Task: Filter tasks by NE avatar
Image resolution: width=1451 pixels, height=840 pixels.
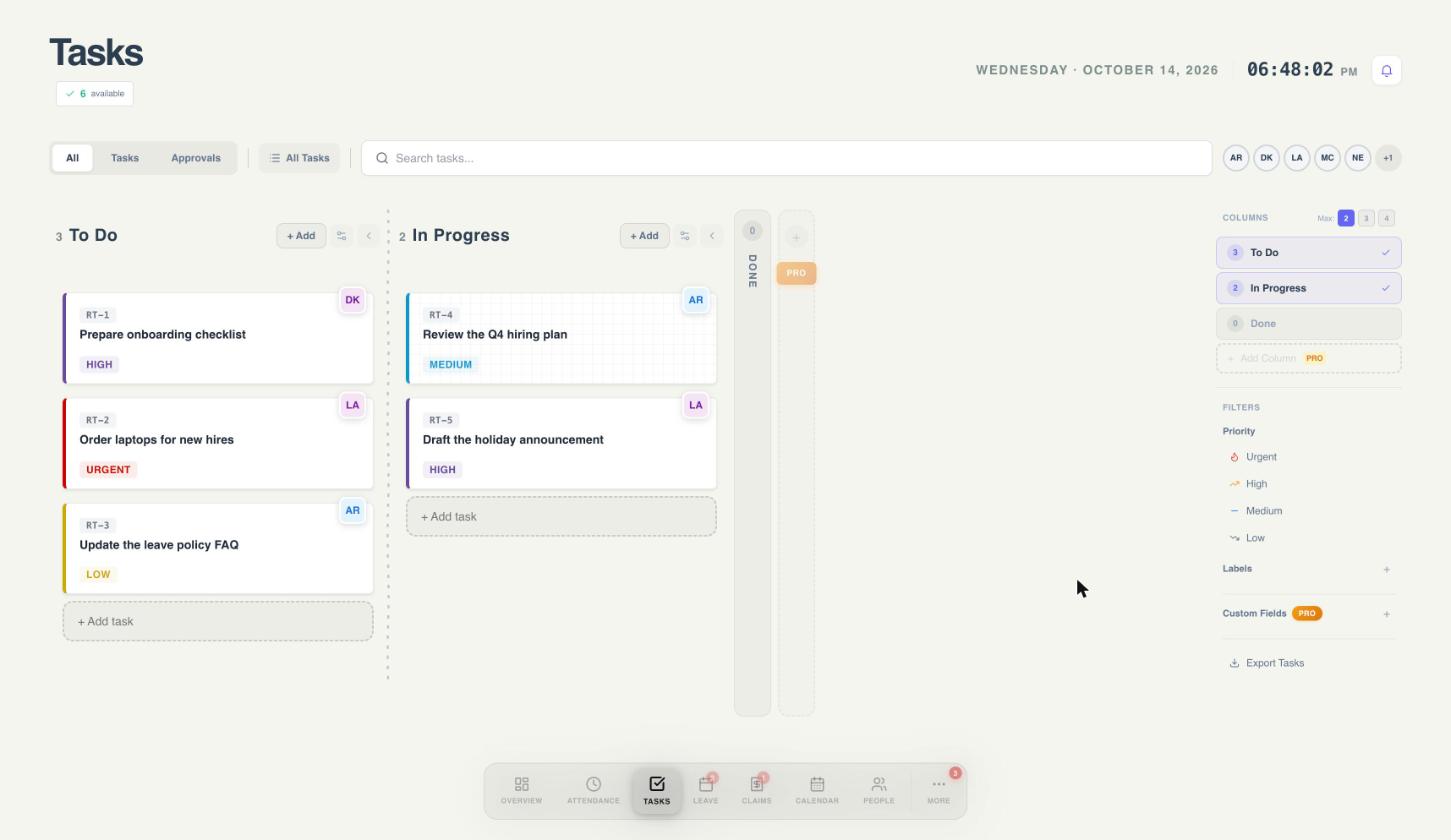Action: [x=1357, y=158]
